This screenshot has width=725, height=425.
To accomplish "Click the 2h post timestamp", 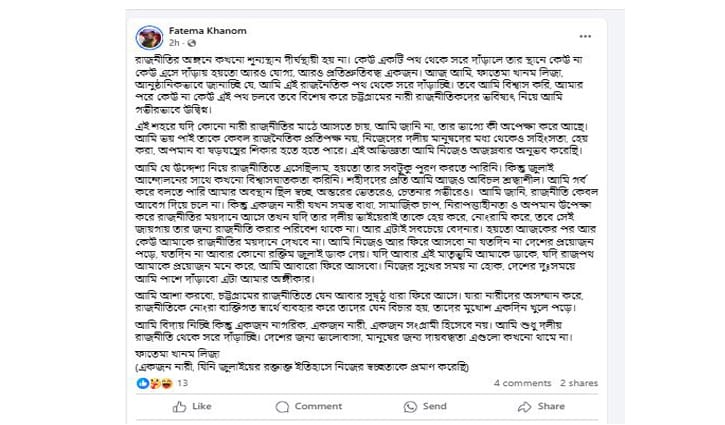I will pyautogui.click(x=175, y=45).
